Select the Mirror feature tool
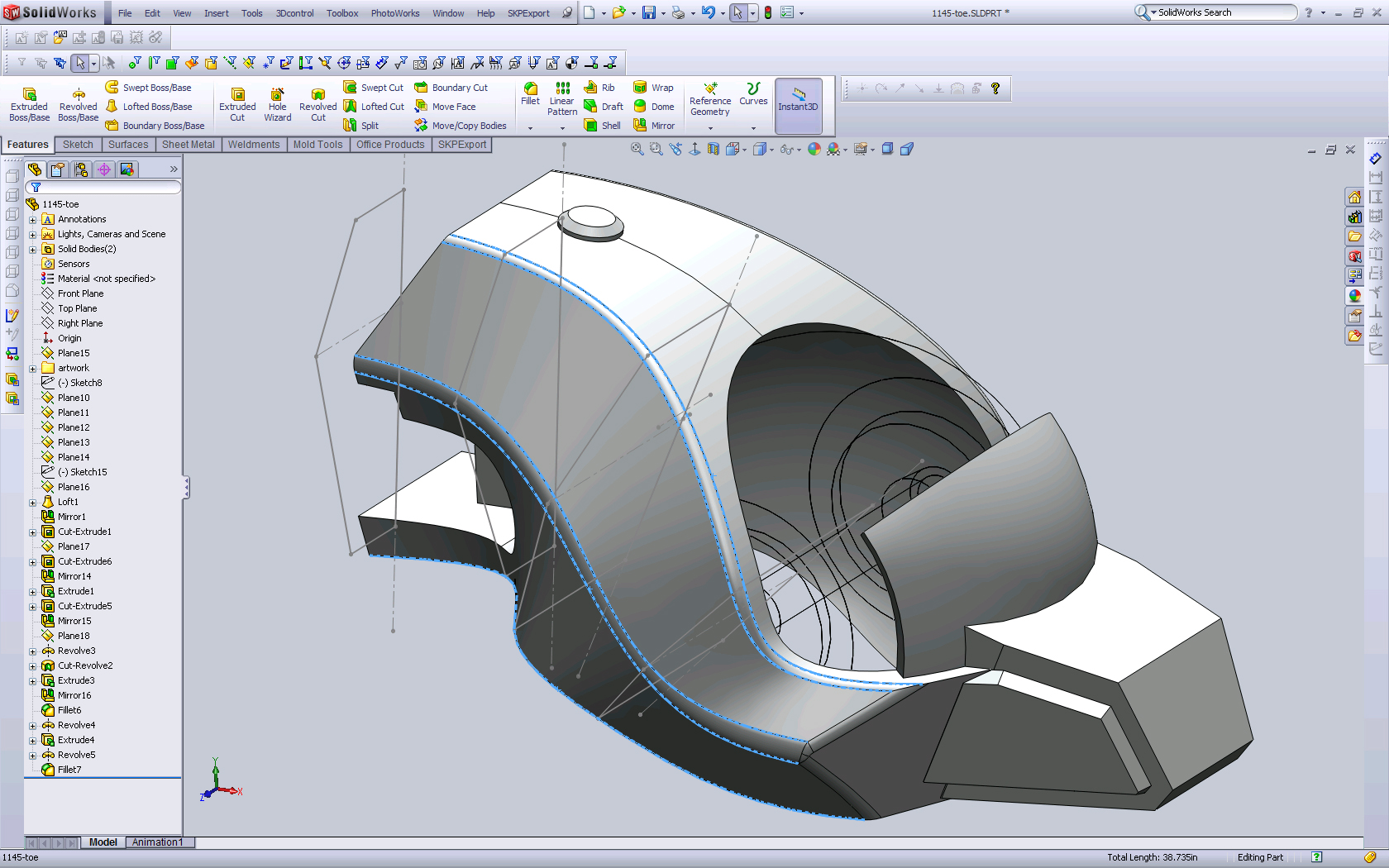This screenshot has width=1389, height=868. 654,126
